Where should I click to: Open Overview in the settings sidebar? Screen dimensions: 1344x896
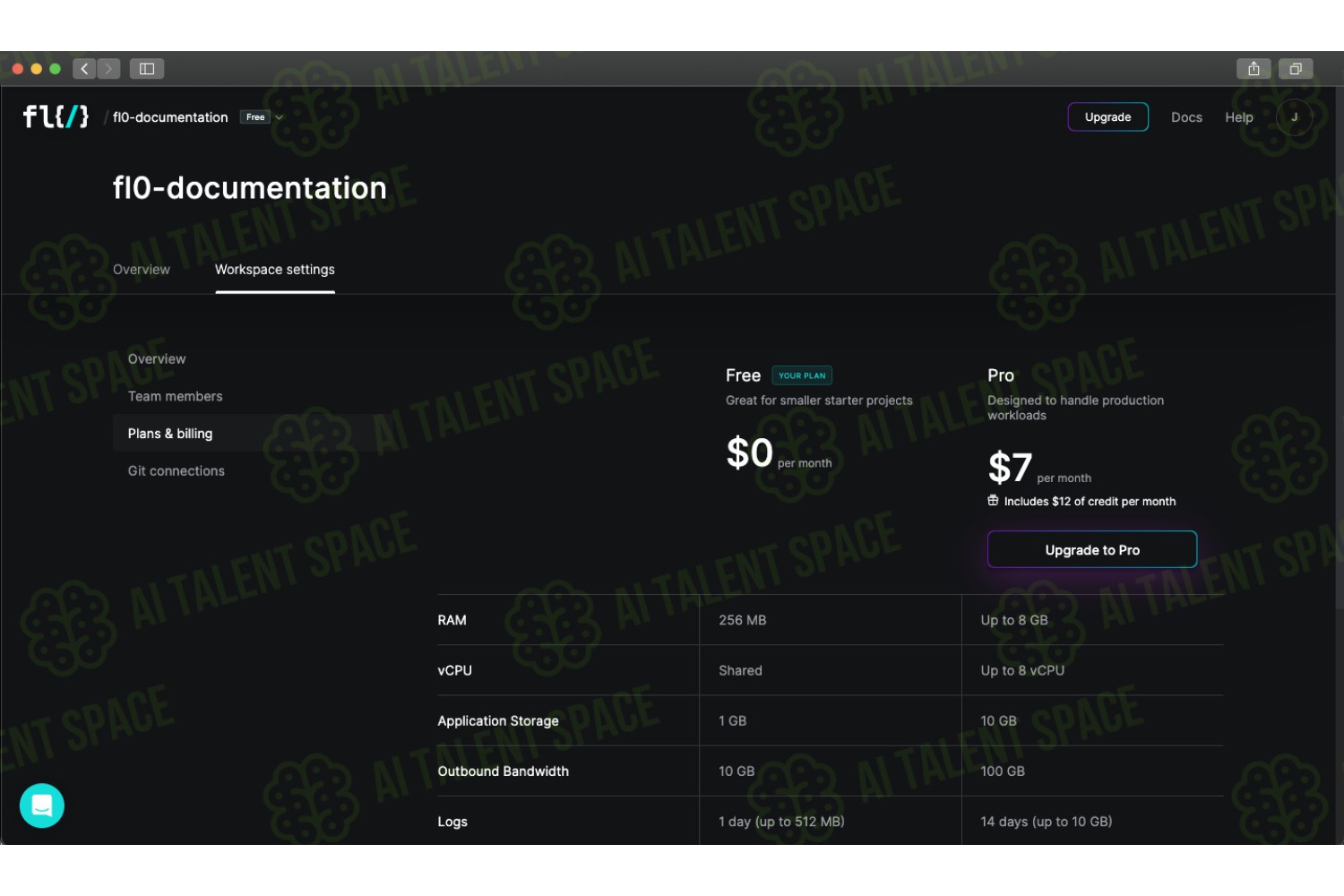[157, 359]
